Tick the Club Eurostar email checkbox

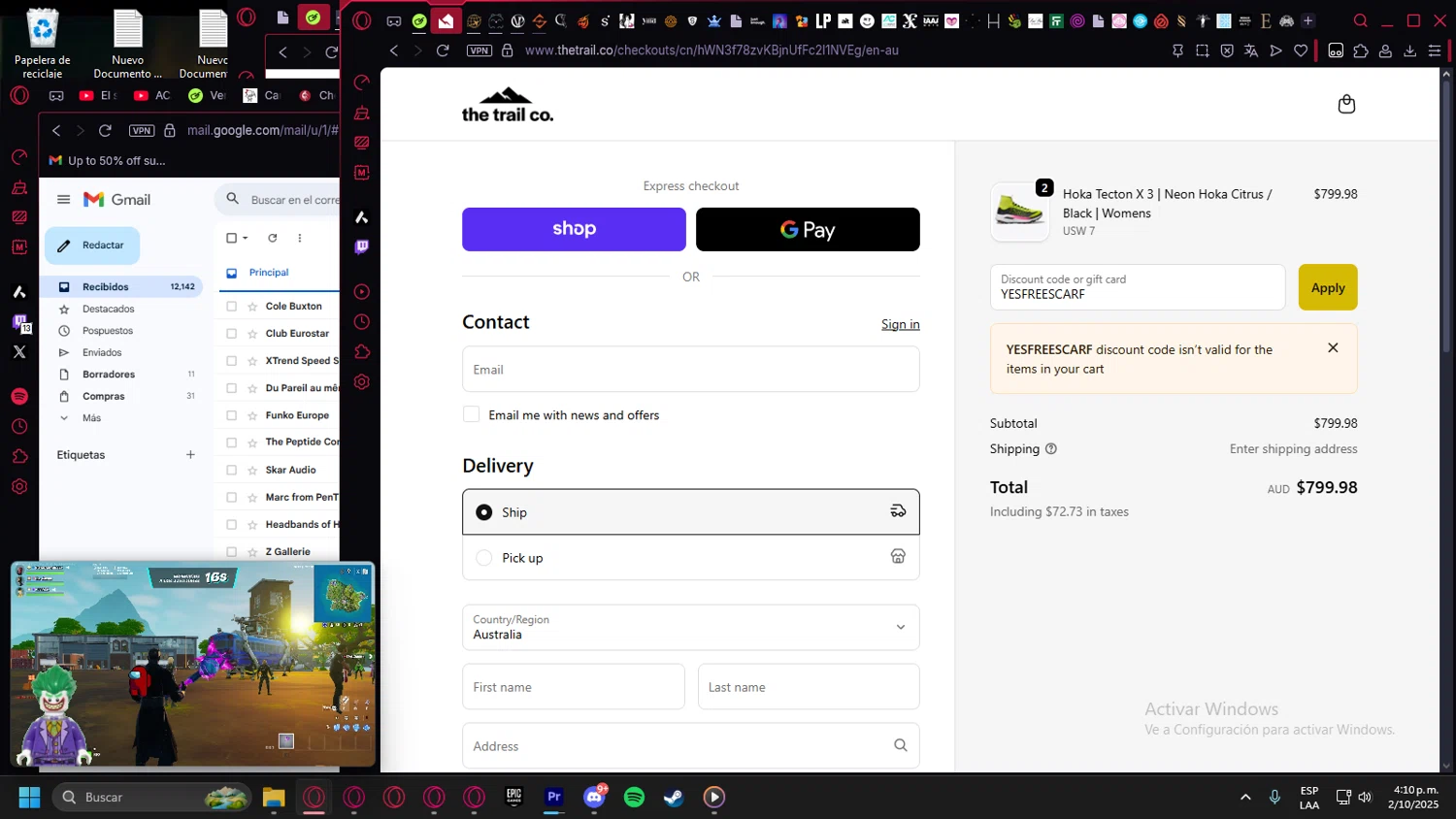231,333
